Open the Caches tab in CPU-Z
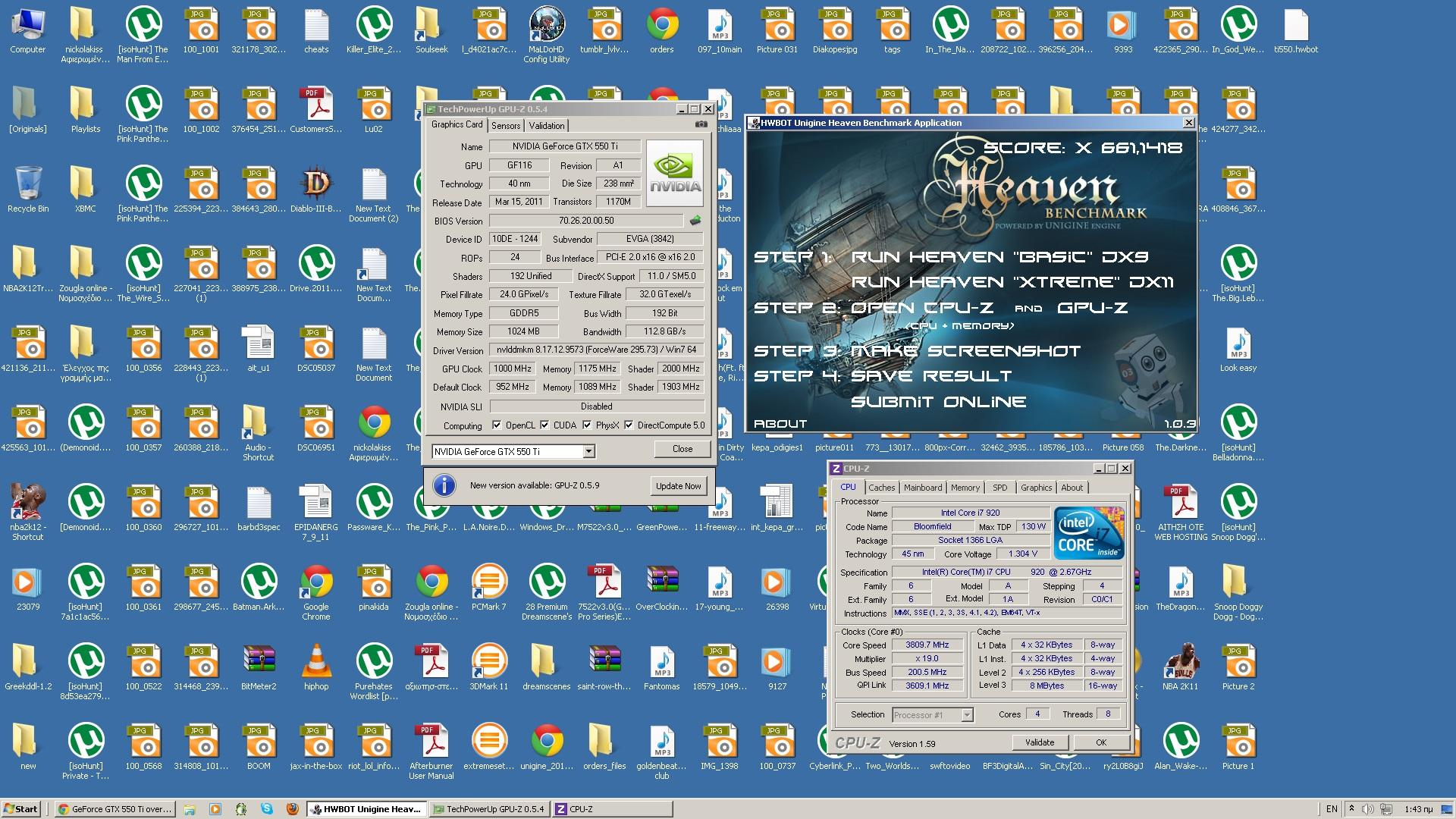 [882, 488]
